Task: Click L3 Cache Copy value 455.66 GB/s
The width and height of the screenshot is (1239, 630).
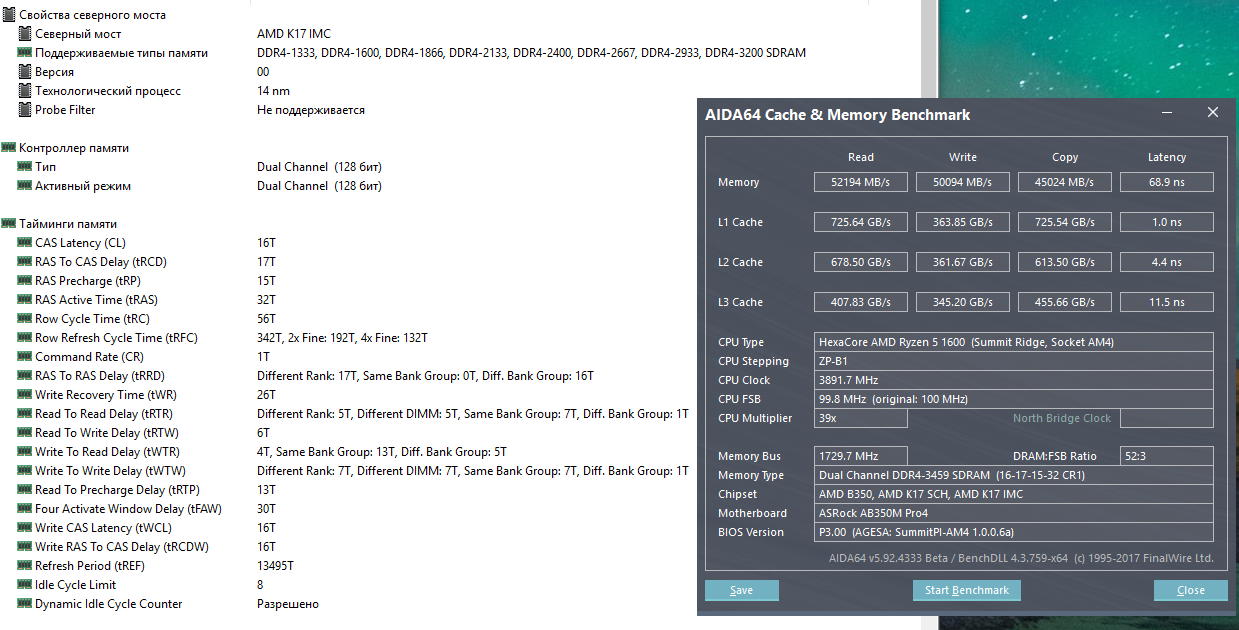Action: [x=1065, y=302]
